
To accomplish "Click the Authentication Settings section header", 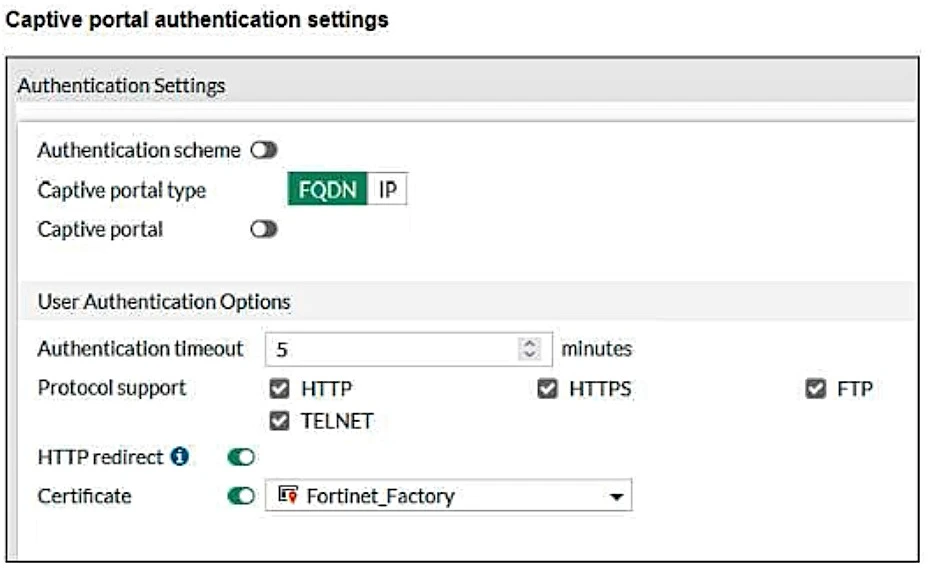I will pyautogui.click(x=122, y=86).
